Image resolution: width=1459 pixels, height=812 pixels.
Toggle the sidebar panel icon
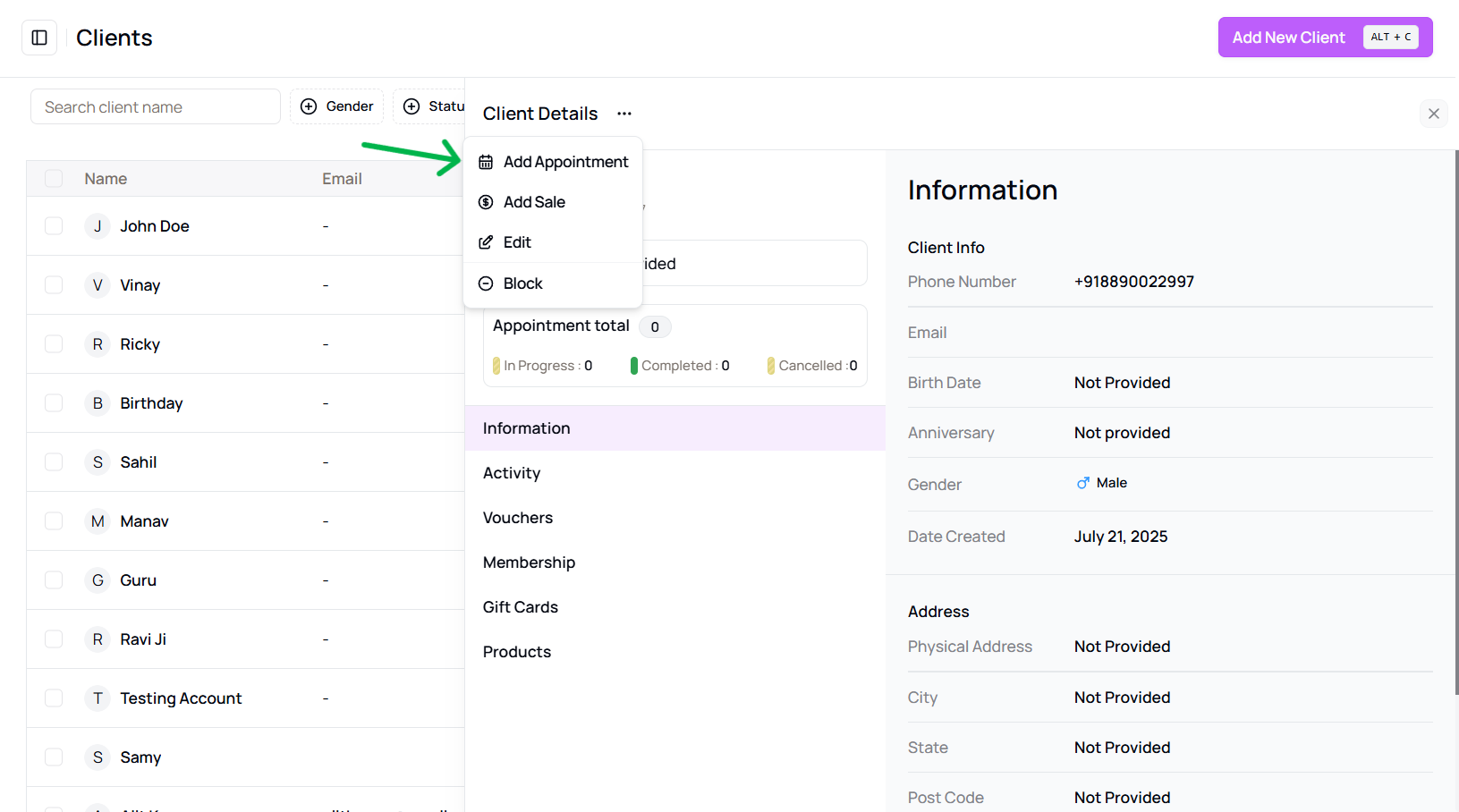39,38
